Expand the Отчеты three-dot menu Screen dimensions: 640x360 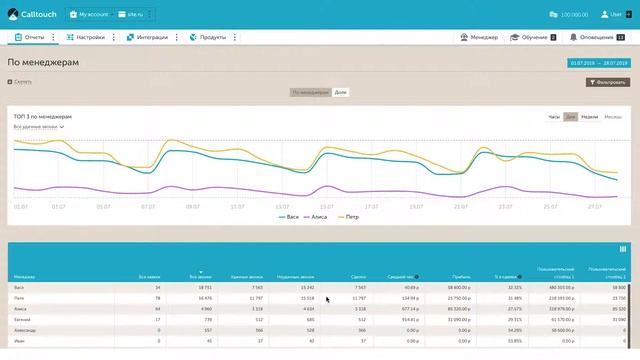(53, 37)
